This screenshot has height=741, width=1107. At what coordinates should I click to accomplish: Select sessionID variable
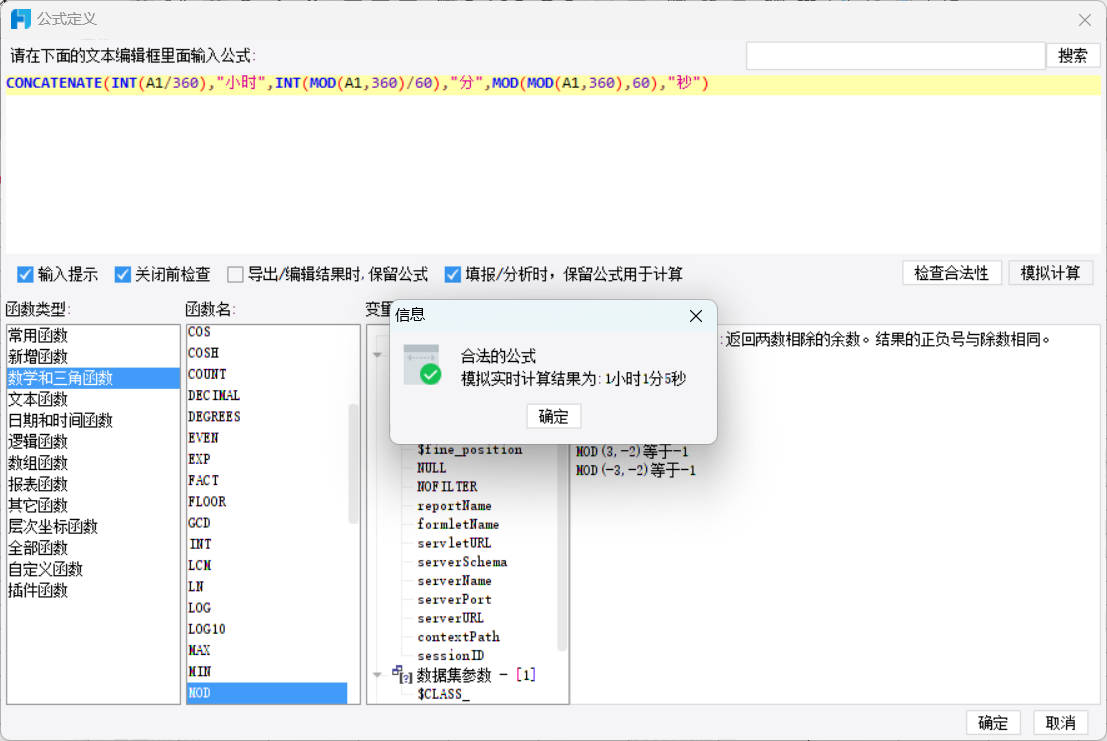[450, 656]
